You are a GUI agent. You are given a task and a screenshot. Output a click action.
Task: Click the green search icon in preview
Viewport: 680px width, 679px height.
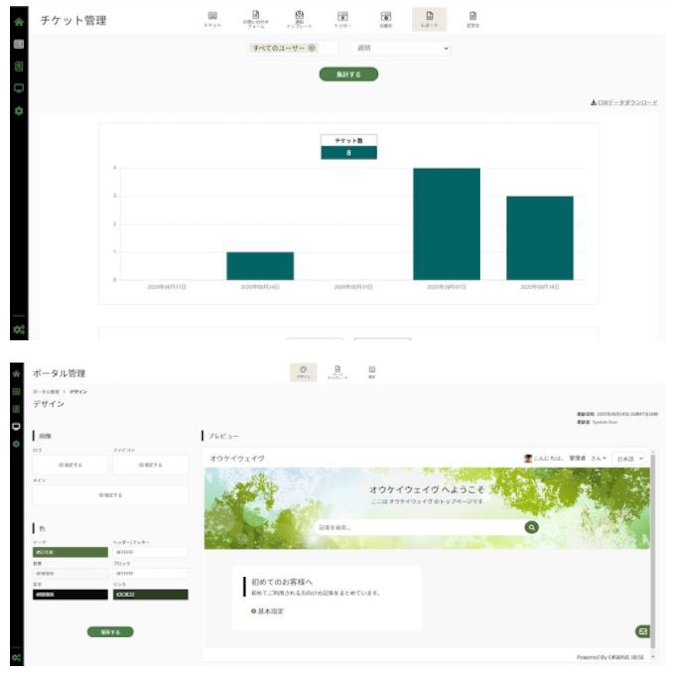point(532,526)
